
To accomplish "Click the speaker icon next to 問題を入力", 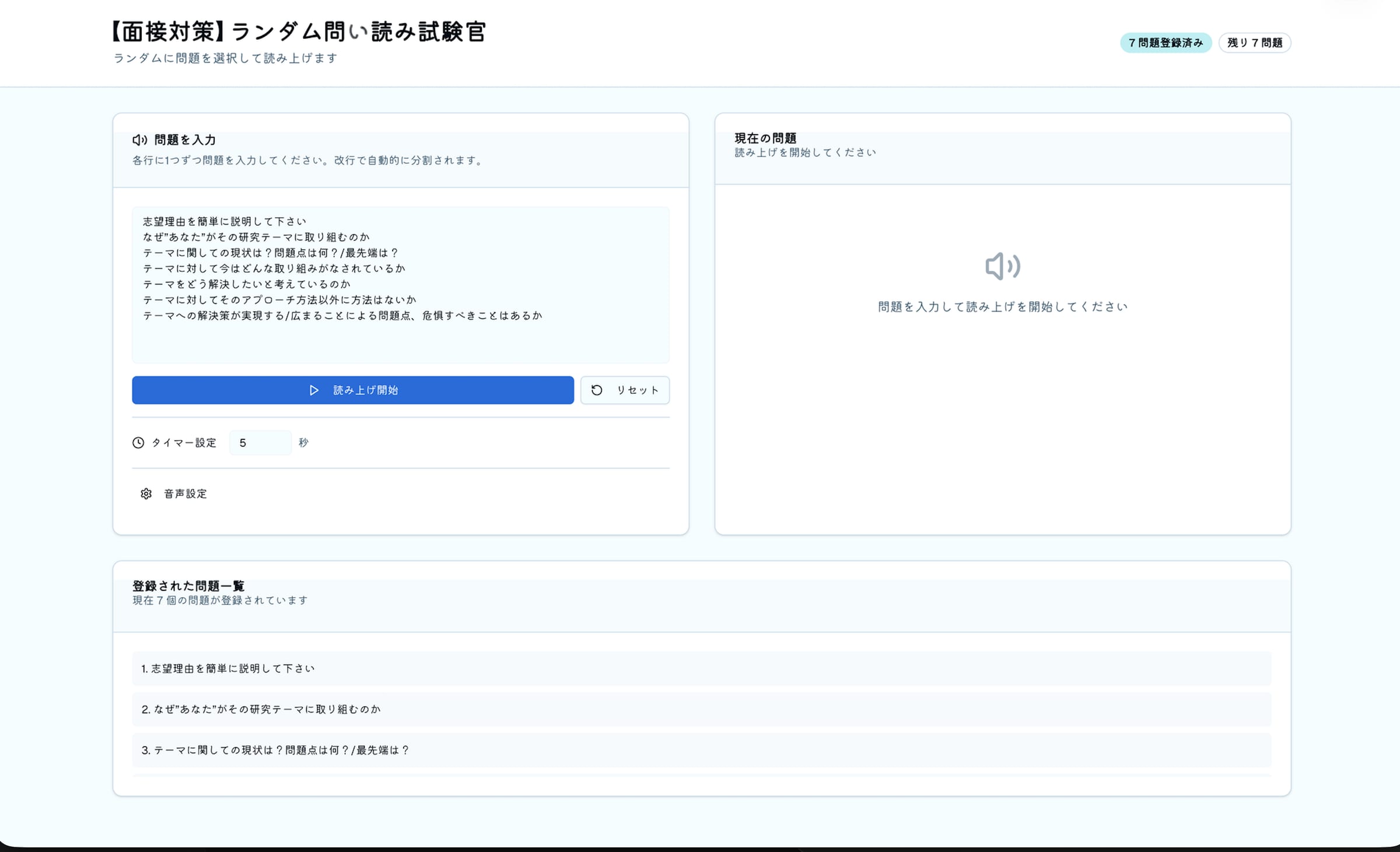I will pyautogui.click(x=139, y=140).
